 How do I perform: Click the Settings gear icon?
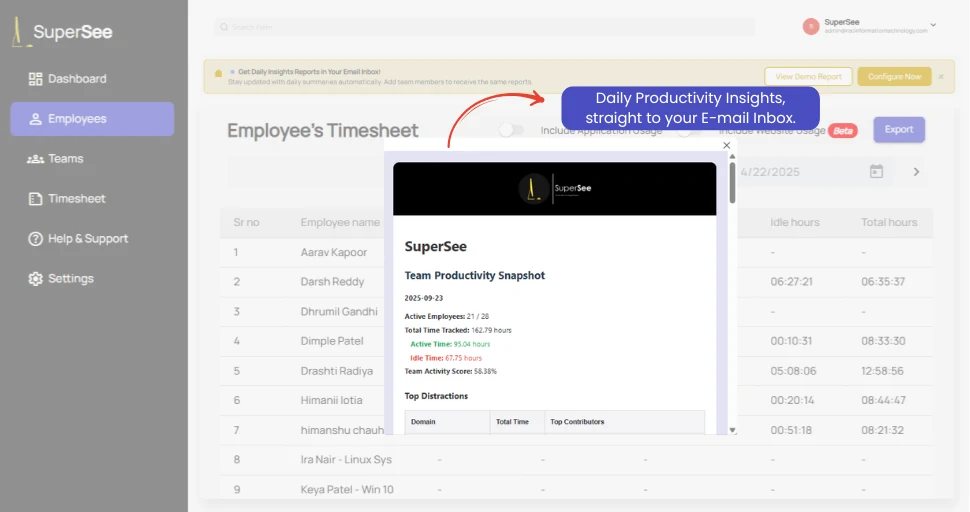(x=35, y=279)
